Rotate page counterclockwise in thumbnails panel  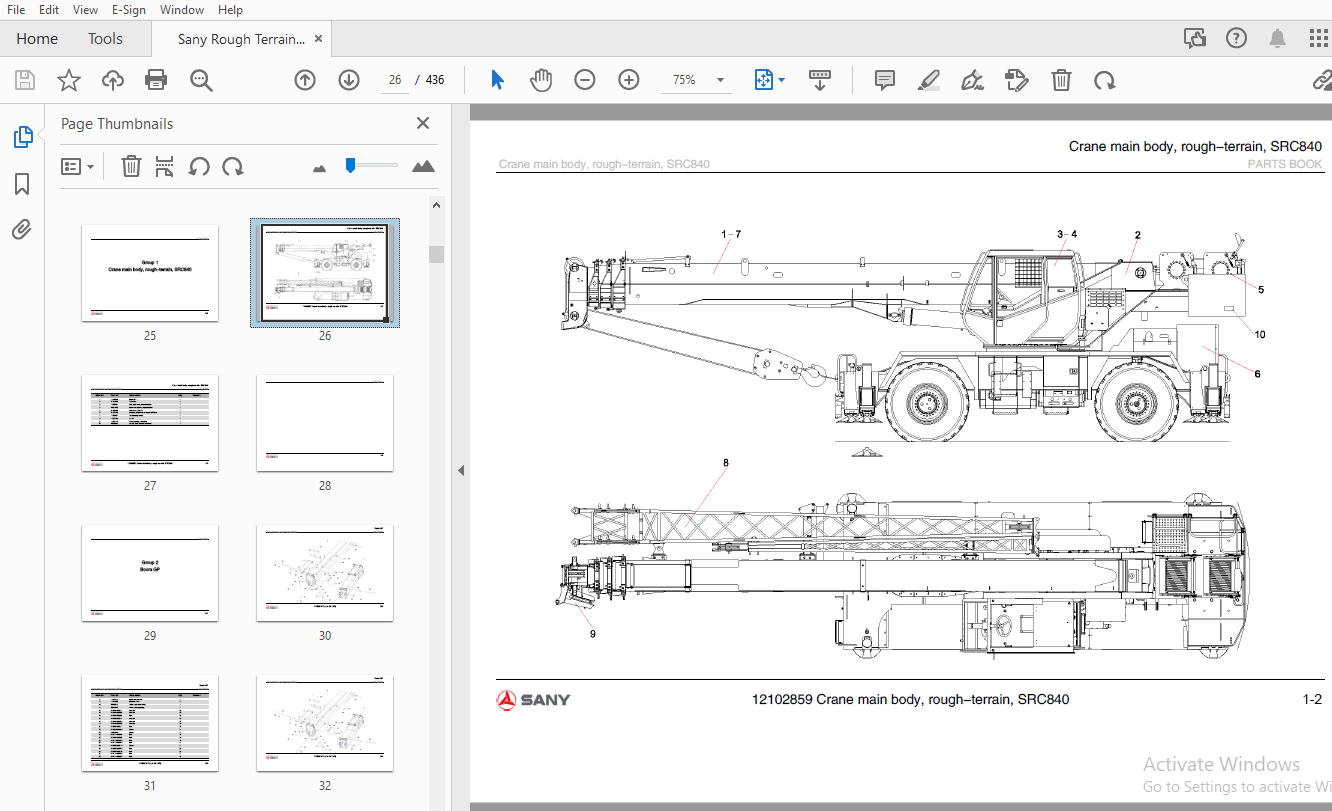point(199,166)
